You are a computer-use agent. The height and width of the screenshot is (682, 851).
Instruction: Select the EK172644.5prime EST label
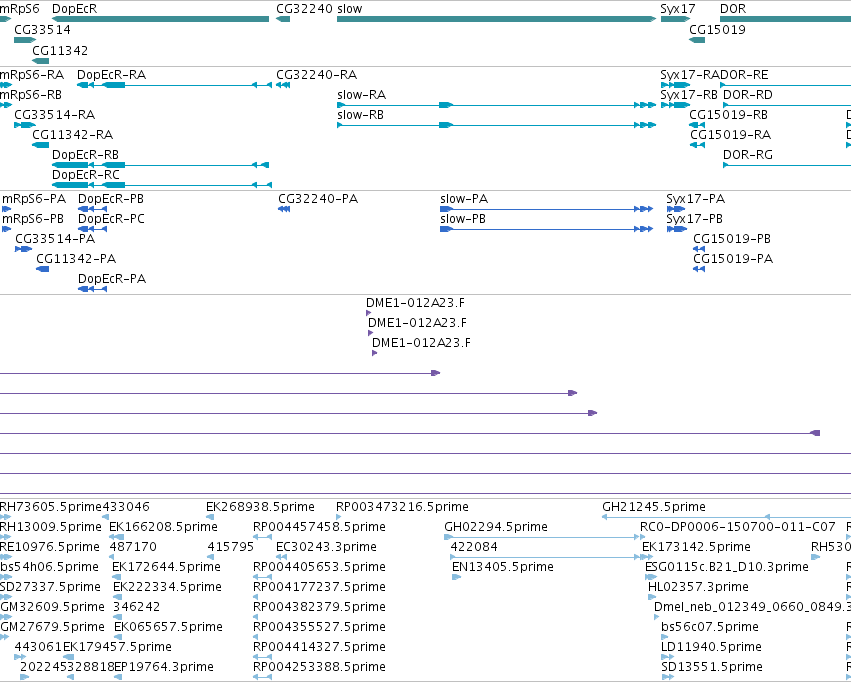coord(166,567)
